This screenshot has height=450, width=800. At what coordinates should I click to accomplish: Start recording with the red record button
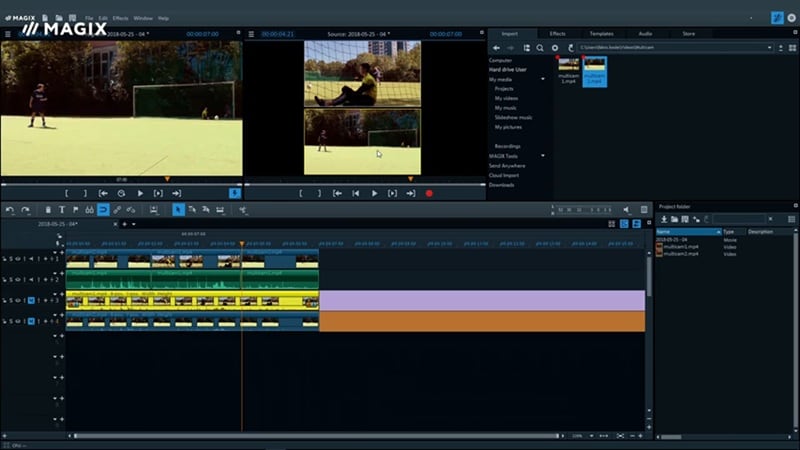pos(429,193)
